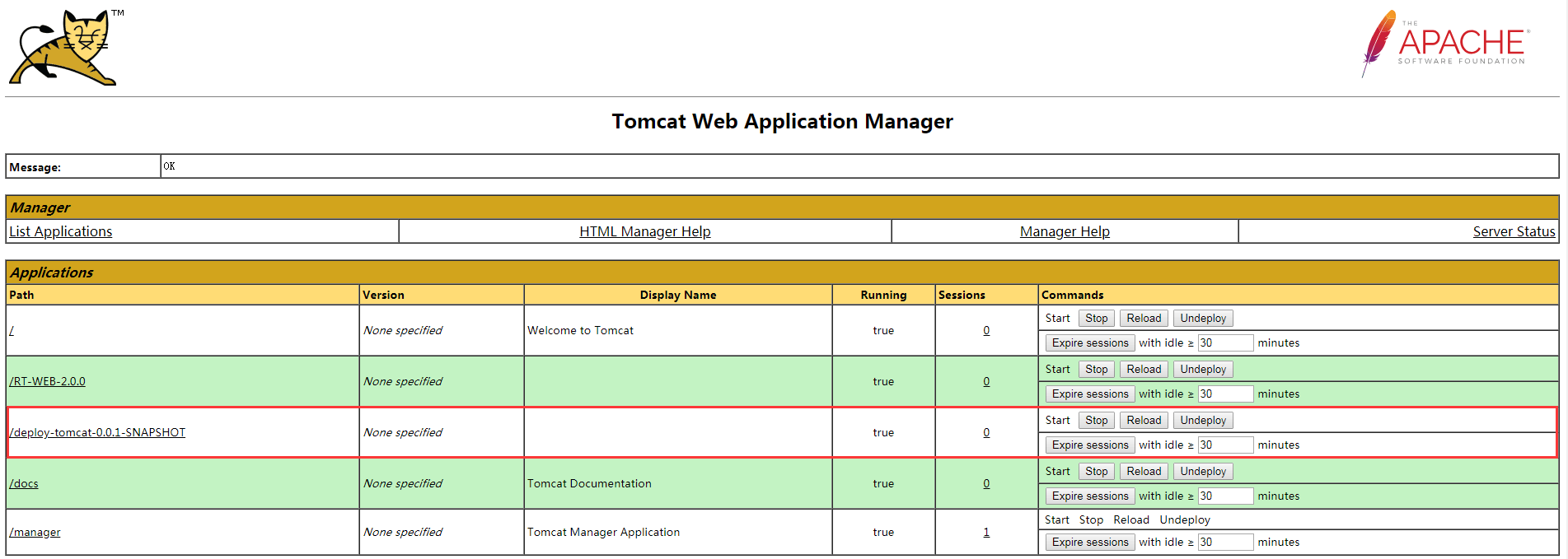The image size is (1568, 559).
Task: Click the sessions count for /manager
Action: 985,532
